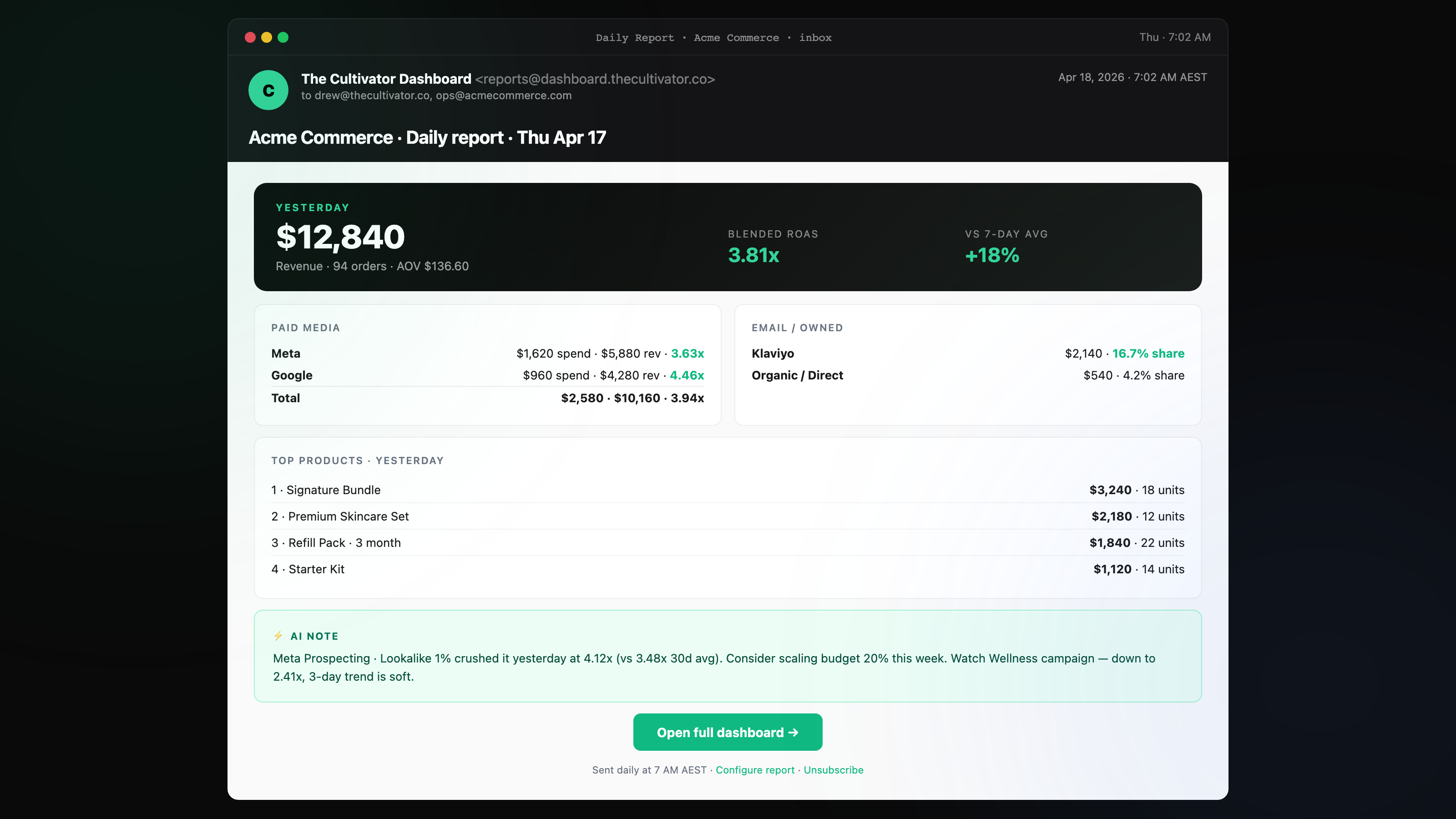Click the green maximize window dot
This screenshot has width=1456, height=819.
283,37
